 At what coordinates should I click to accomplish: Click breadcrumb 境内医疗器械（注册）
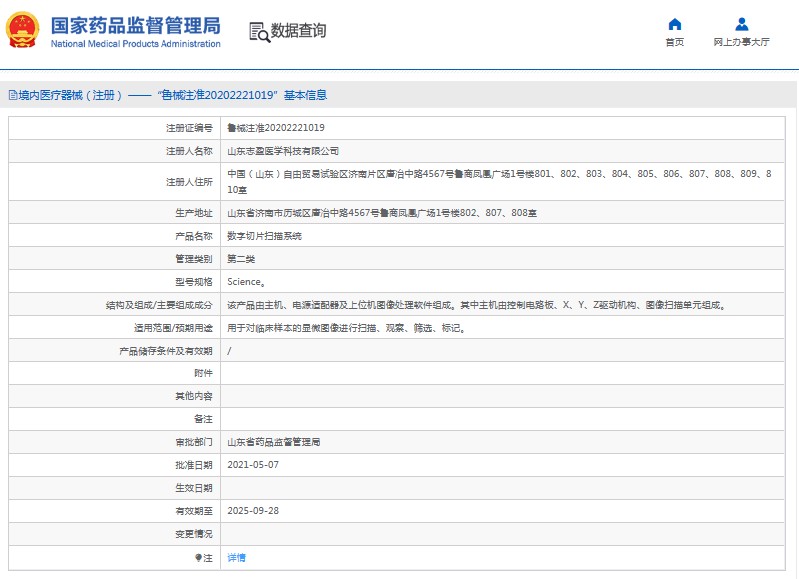pos(70,95)
